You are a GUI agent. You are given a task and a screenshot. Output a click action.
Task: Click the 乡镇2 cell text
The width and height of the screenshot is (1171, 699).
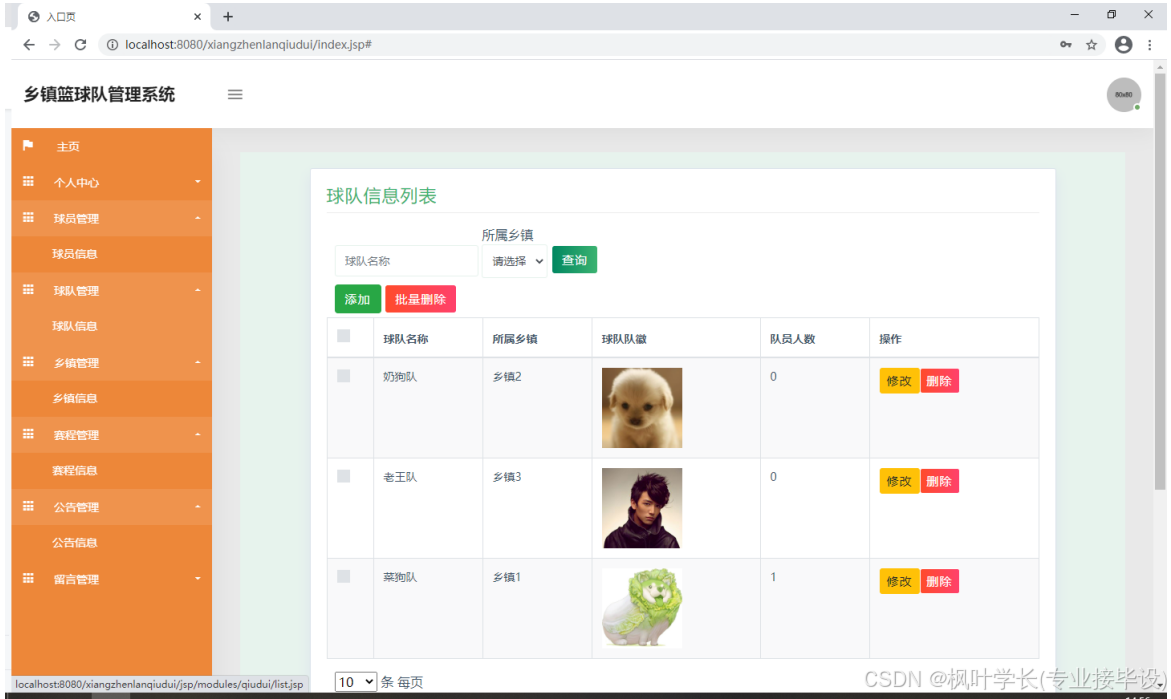pyautogui.click(x=507, y=376)
